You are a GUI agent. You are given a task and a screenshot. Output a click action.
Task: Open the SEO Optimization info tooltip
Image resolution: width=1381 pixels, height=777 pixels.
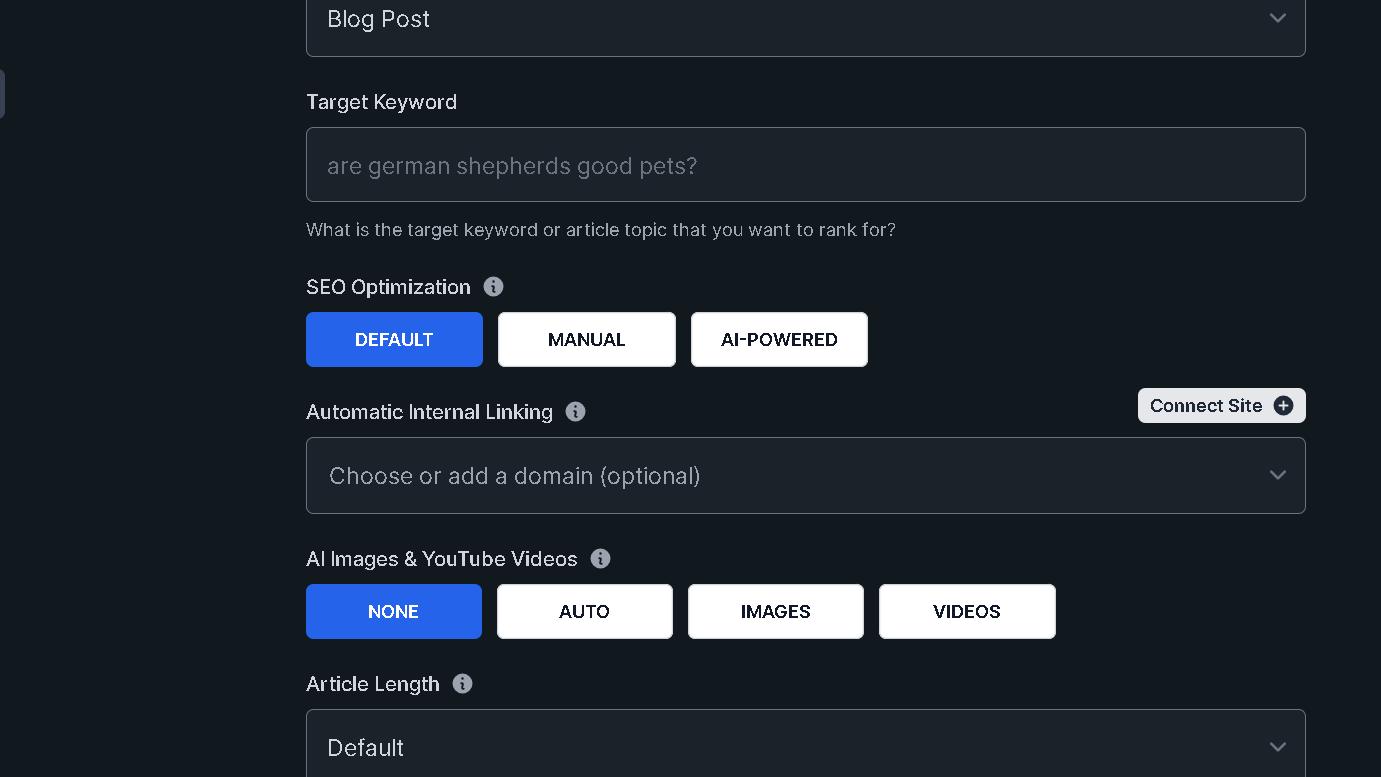tap(493, 287)
